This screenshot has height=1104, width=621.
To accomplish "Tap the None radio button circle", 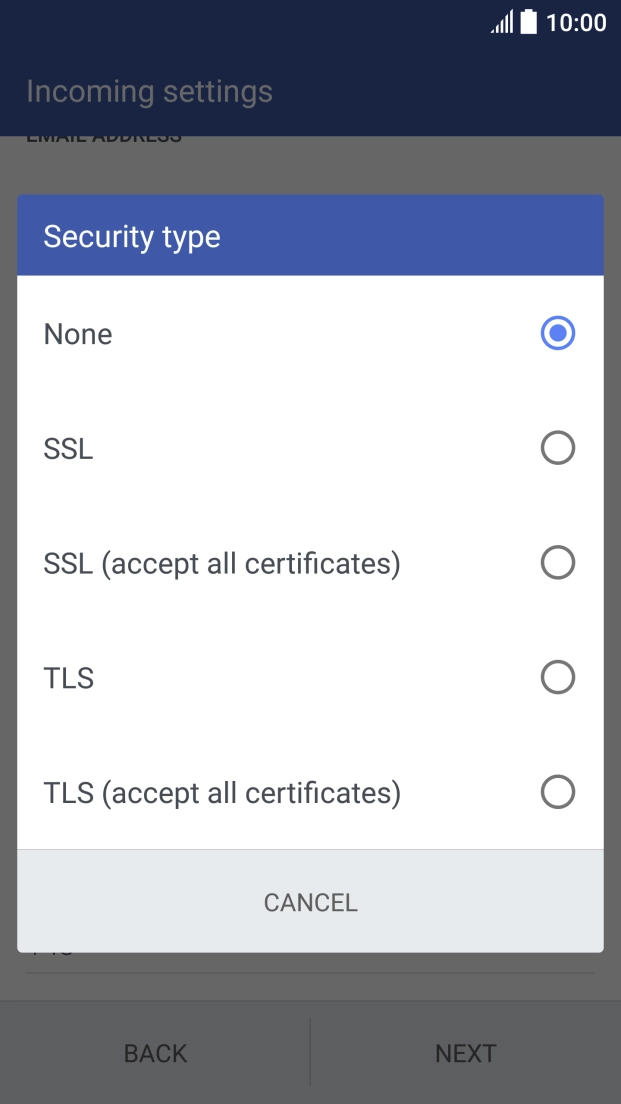I will coord(558,333).
